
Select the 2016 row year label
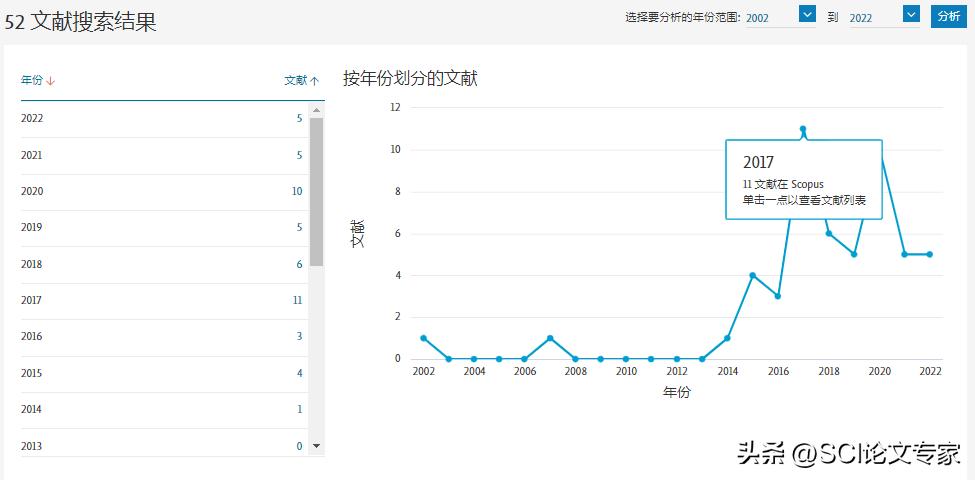[x=32, y=336]
